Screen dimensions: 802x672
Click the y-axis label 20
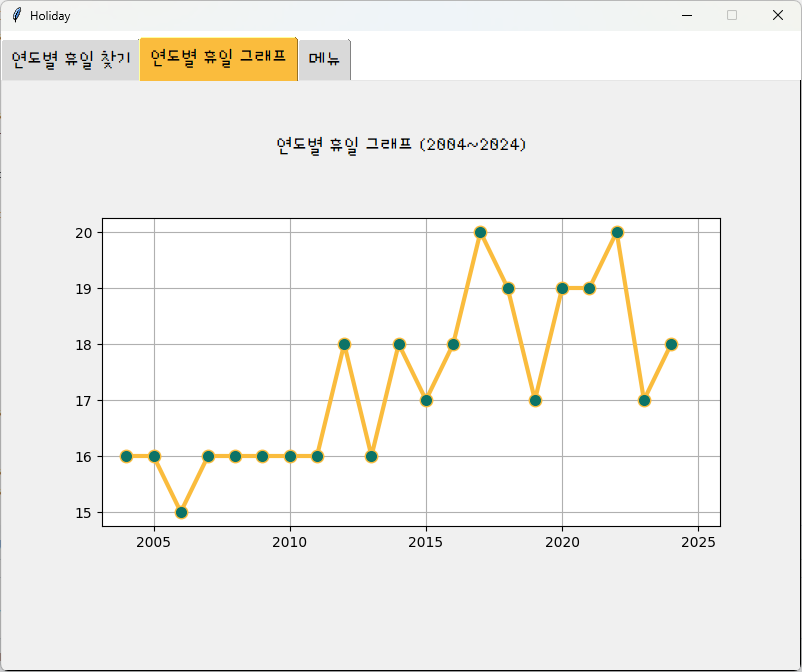pyautogui.click(x=84, y=233)
